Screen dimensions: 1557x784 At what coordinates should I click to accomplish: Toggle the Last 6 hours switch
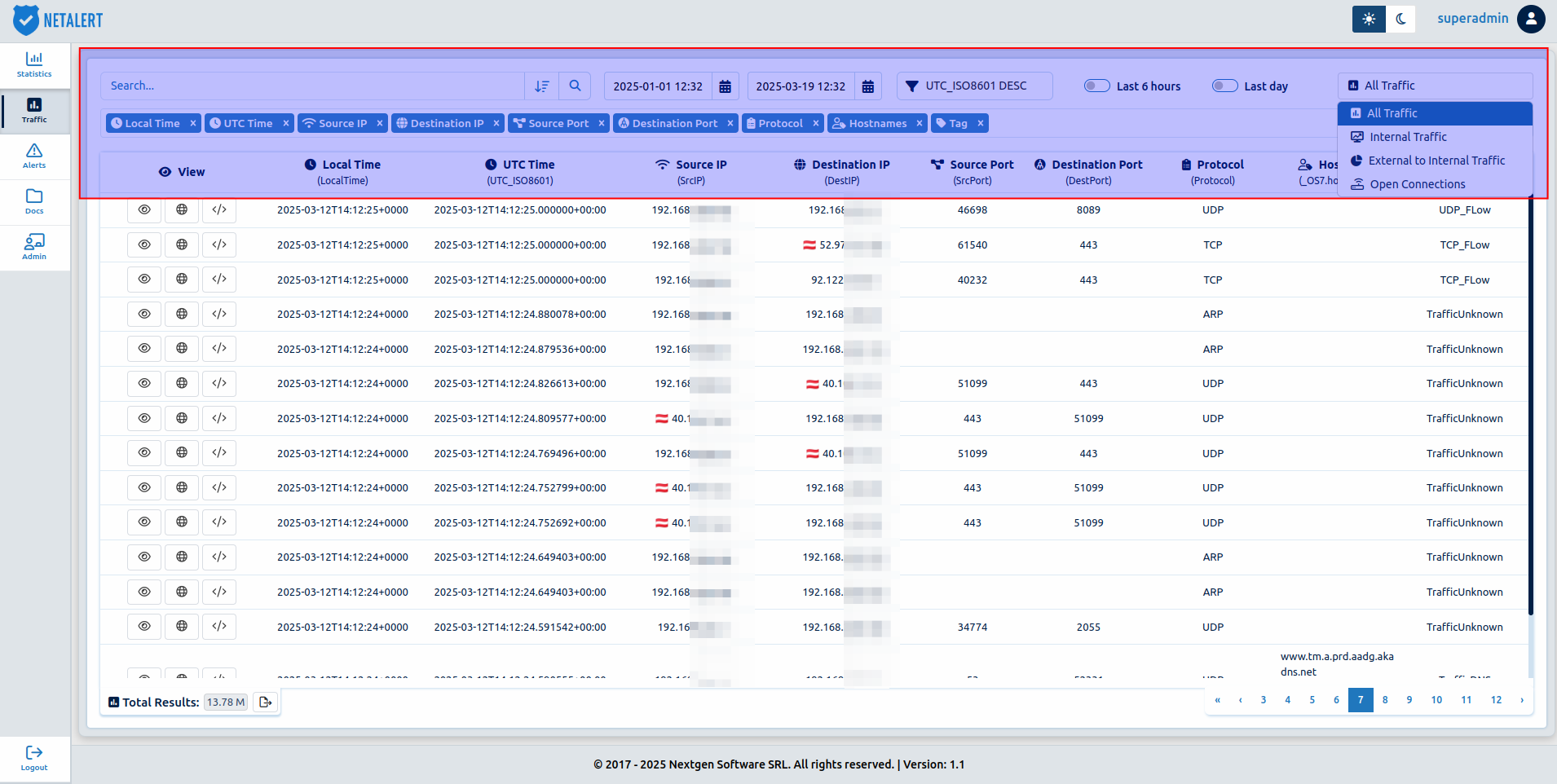[x=1097, y=86]
